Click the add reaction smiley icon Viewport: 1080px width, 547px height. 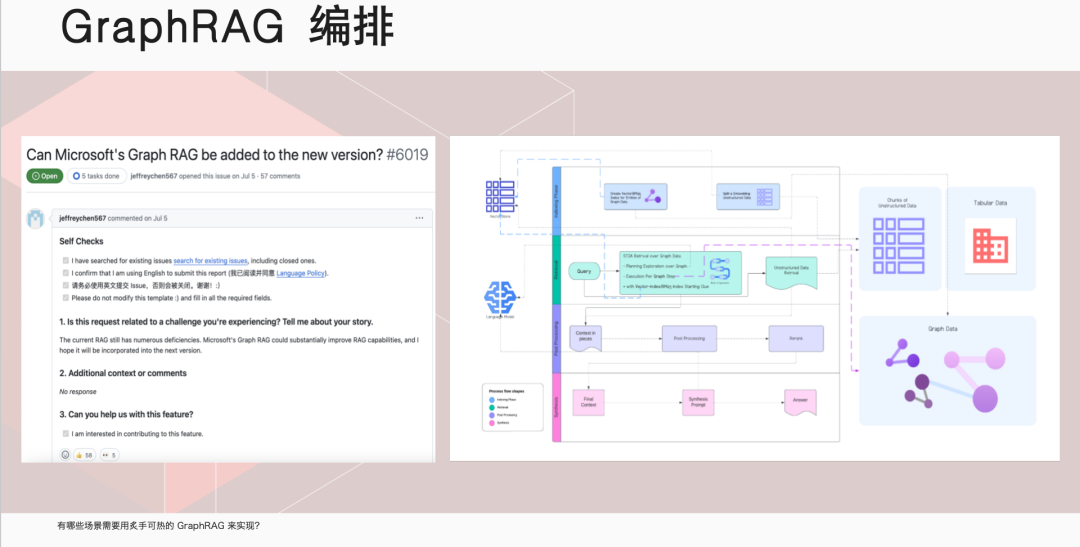point(65,455)
